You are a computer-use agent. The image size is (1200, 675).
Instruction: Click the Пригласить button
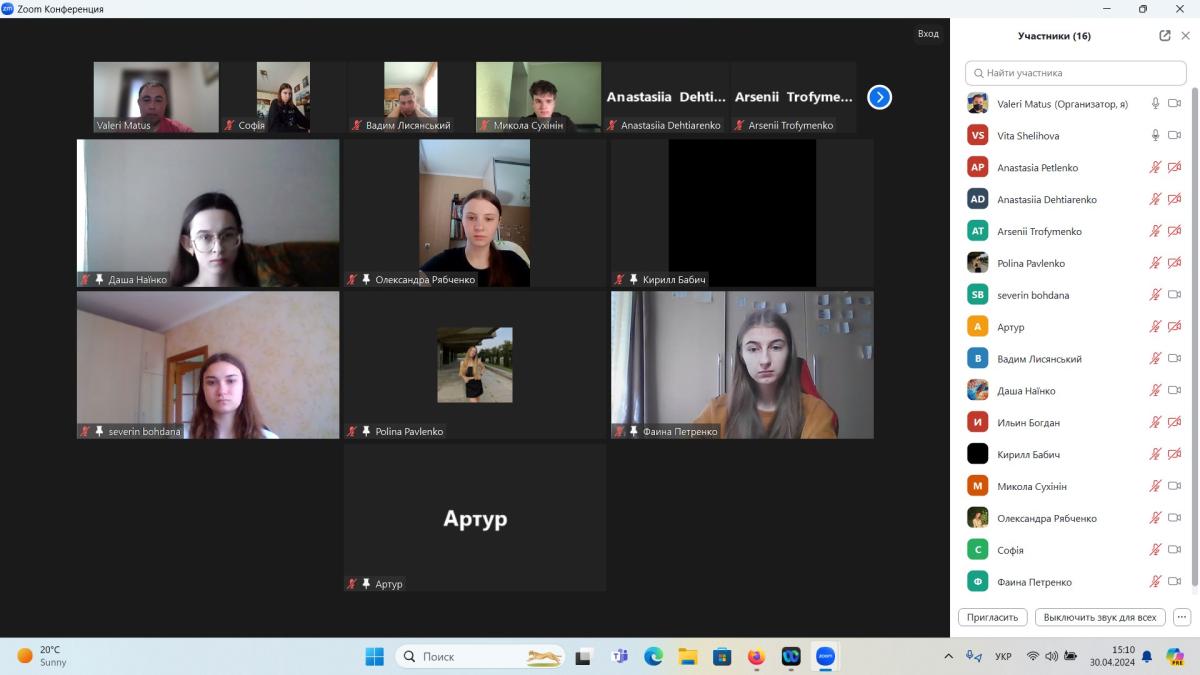992,617
